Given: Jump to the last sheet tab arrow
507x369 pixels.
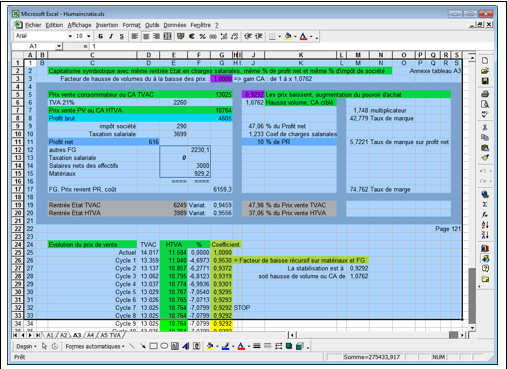Looking at the screenshot, I should click(x=38, y=335).
